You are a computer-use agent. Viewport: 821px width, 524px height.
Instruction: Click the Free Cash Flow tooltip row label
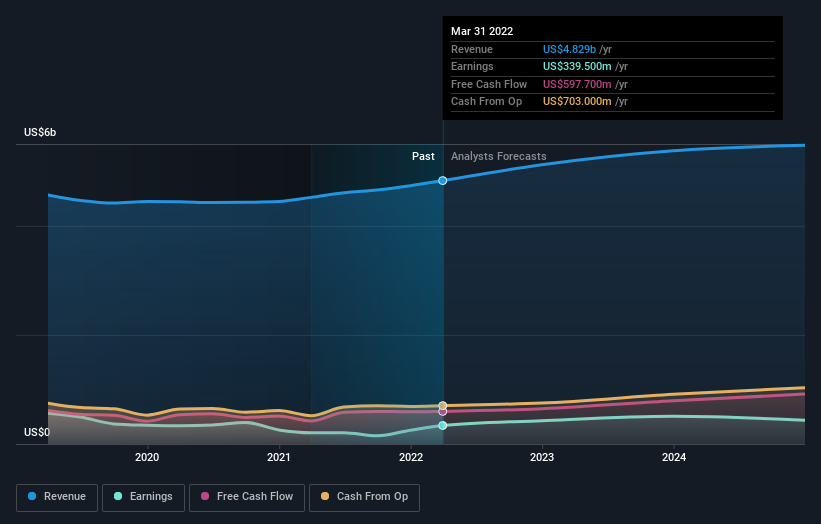coord(489,84)
